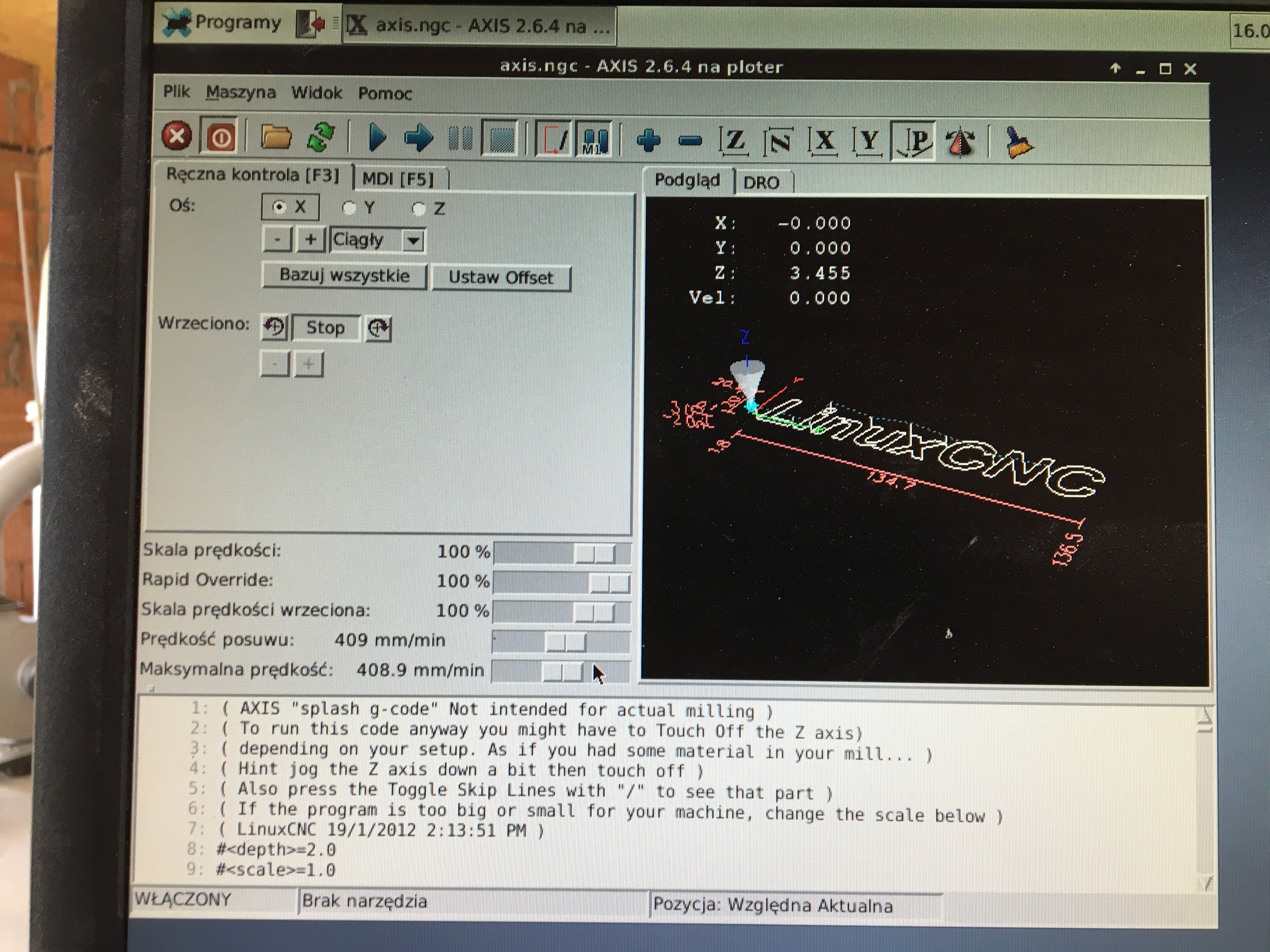1270x952 pixels.
Task: Adjust Skala prędkości slider
Action: pyautogui.click(x=562, y=553)
